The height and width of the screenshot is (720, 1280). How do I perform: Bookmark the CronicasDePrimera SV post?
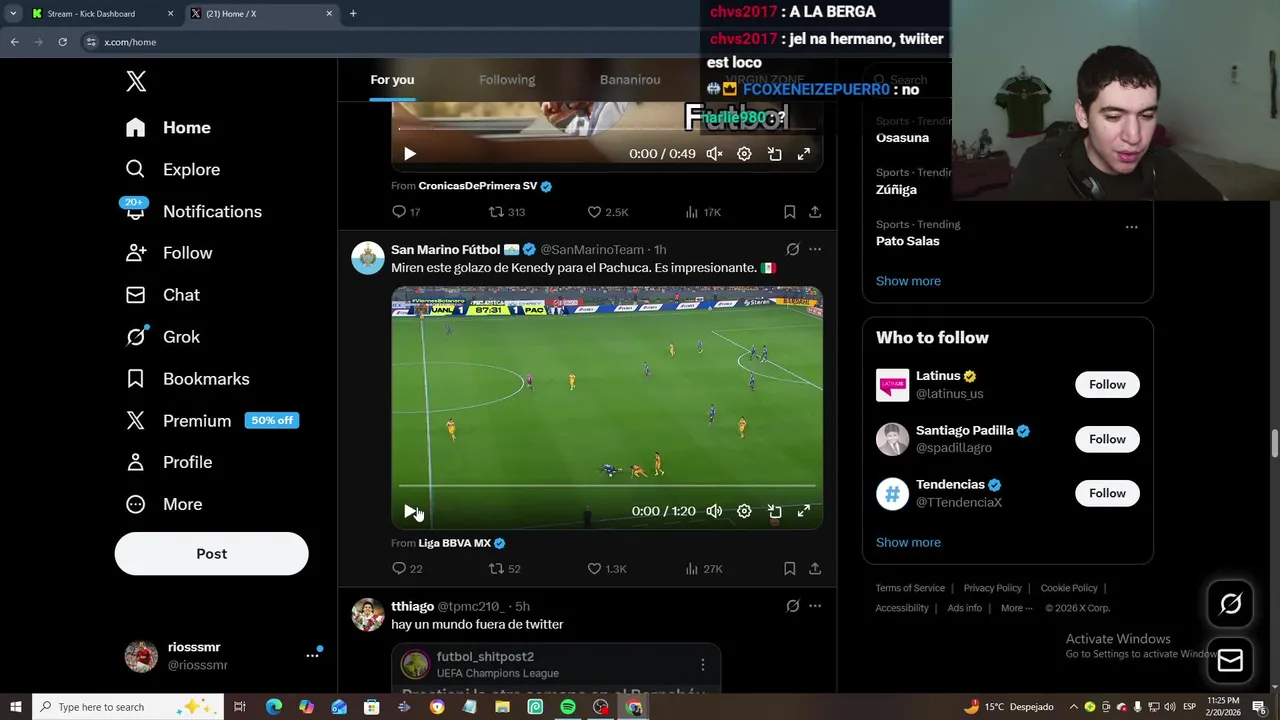[789, 212]
